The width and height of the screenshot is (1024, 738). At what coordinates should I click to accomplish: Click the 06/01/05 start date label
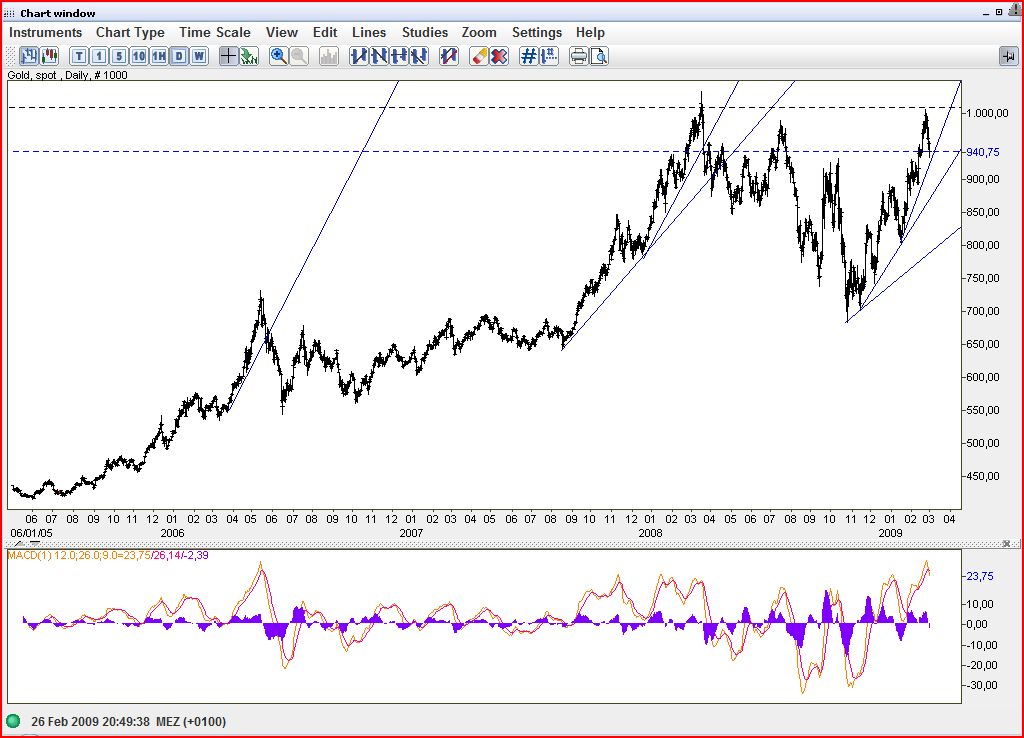(x=31, y=533)
